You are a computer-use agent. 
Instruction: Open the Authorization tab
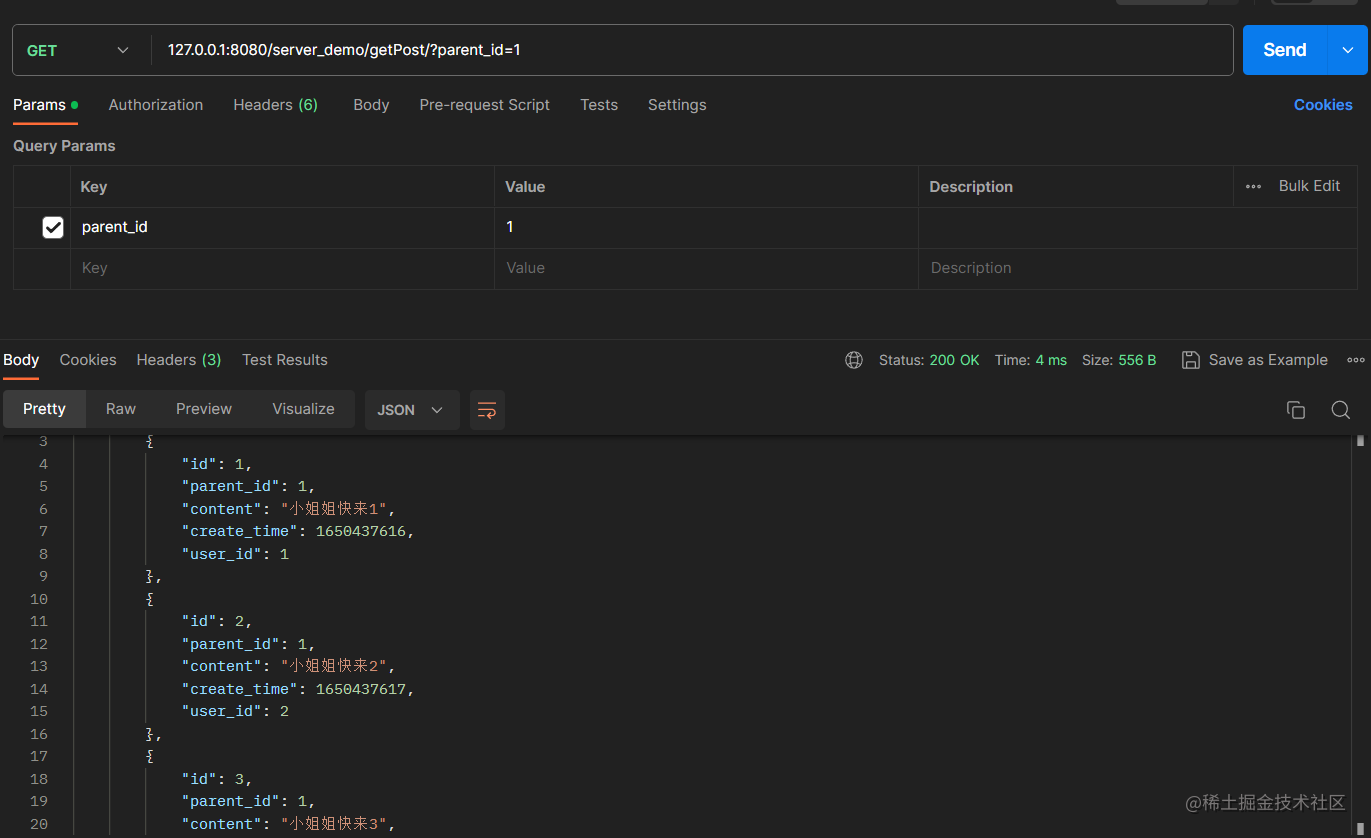156,105
